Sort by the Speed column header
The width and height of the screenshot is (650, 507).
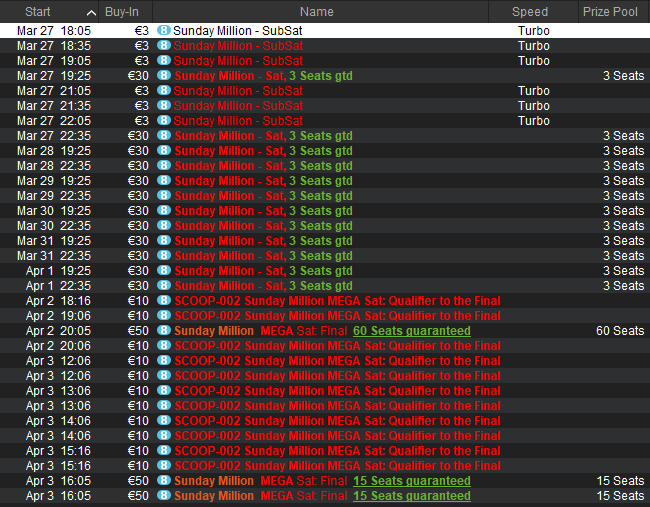tap(533, 12)
